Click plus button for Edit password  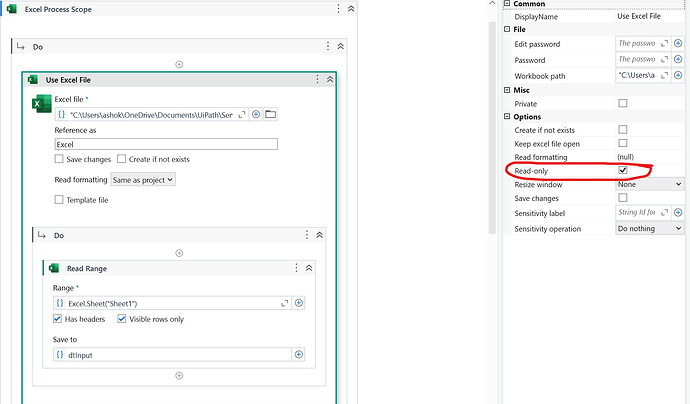click(x=678, y=44)
